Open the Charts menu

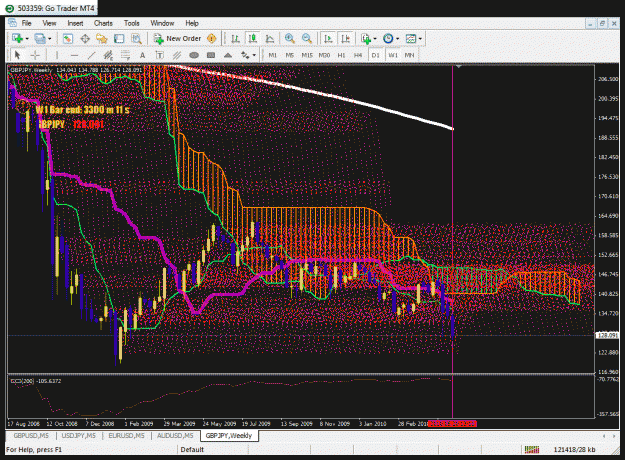tap(103, 23)
